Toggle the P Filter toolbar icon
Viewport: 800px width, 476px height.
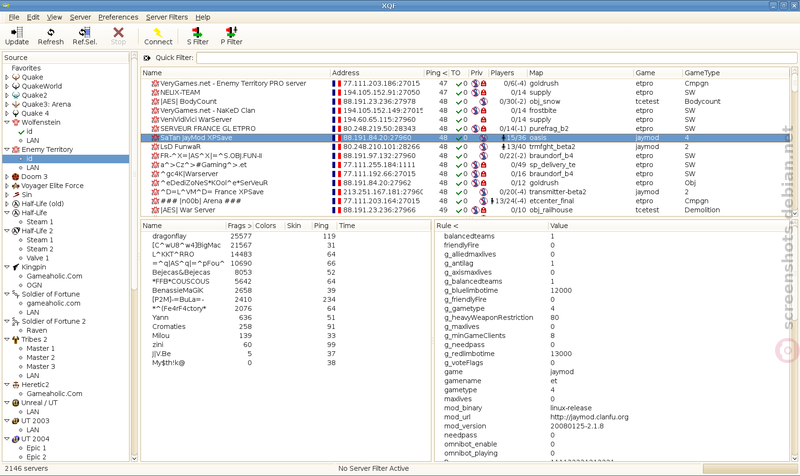click(231, 32)
